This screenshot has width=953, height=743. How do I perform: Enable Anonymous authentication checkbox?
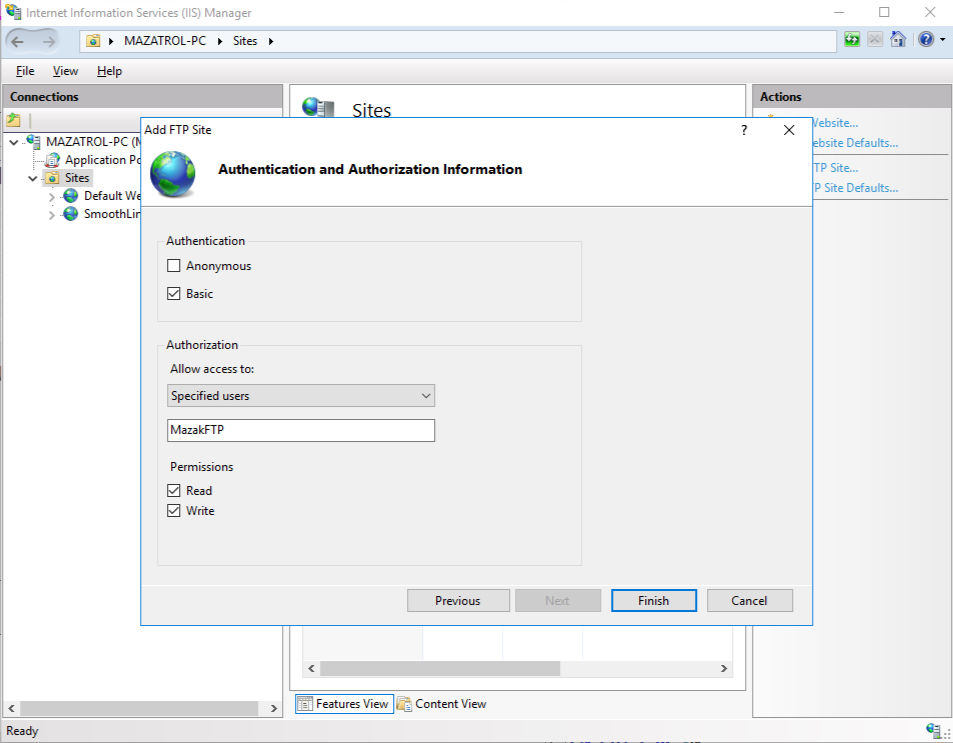(x=174, y=266)
